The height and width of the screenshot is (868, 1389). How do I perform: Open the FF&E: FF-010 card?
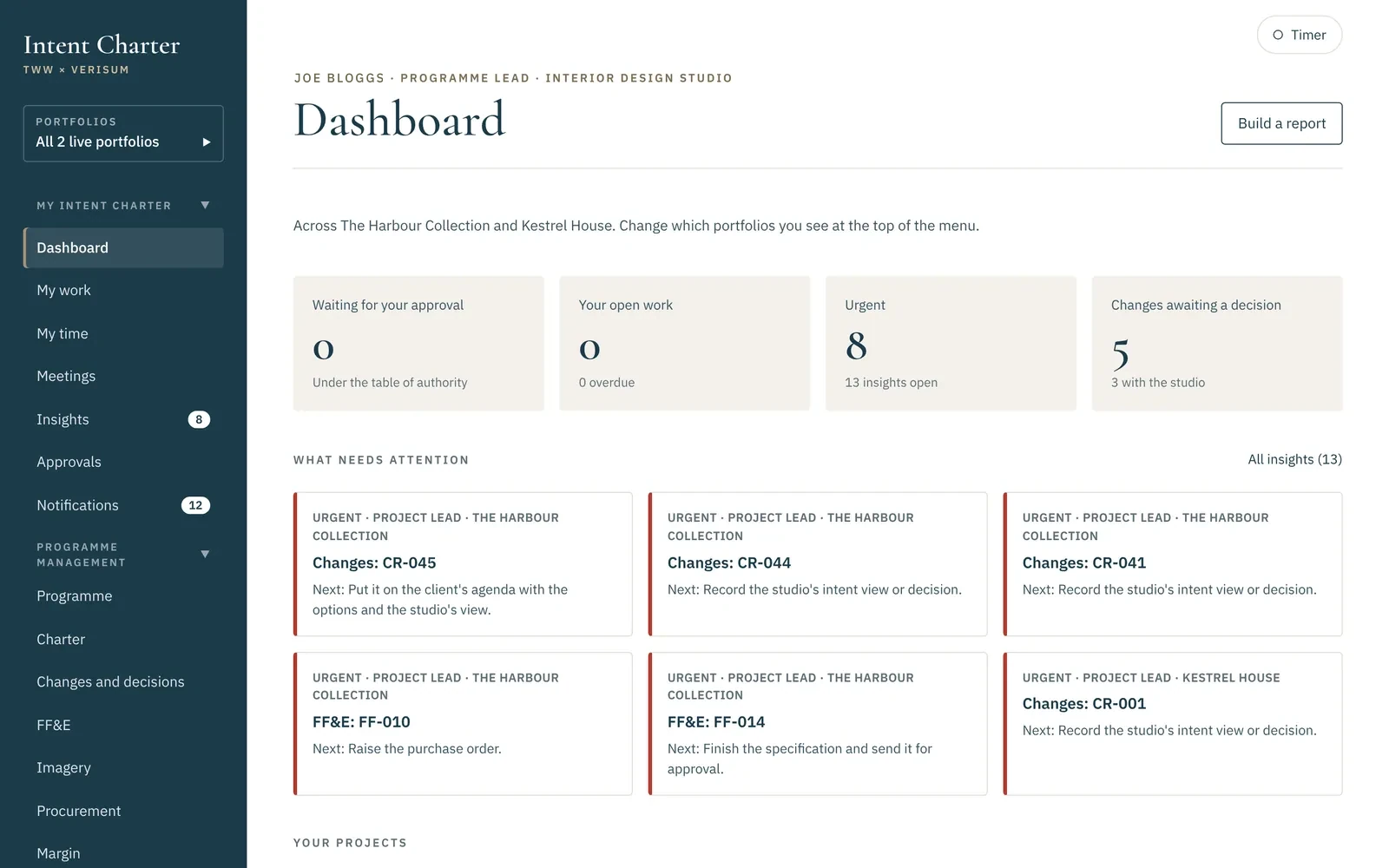point(463,724)
